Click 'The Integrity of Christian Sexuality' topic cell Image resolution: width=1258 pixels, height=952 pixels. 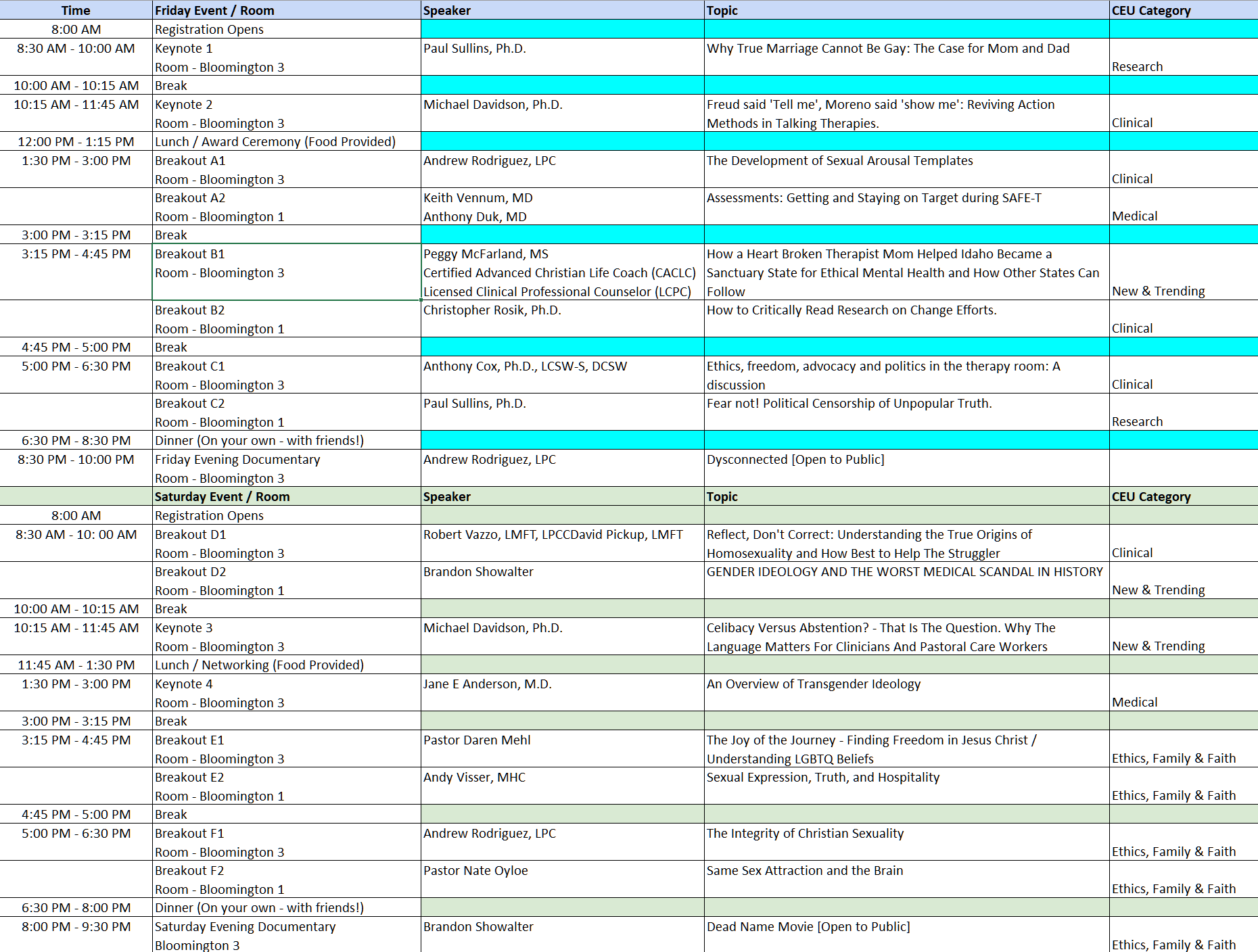906,842
